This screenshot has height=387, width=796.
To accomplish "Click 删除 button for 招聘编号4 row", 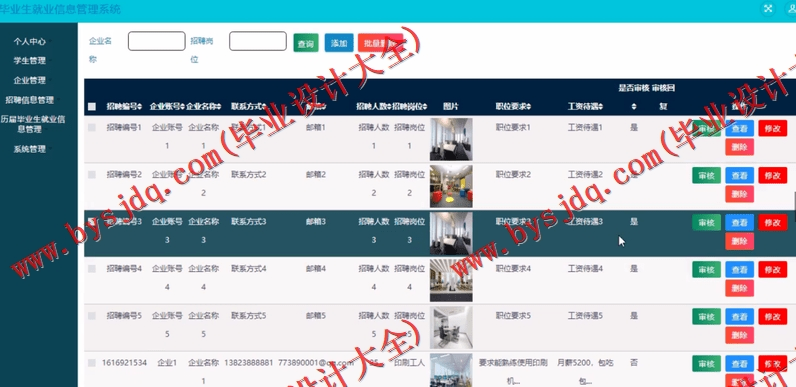I will tap(739, 288).
